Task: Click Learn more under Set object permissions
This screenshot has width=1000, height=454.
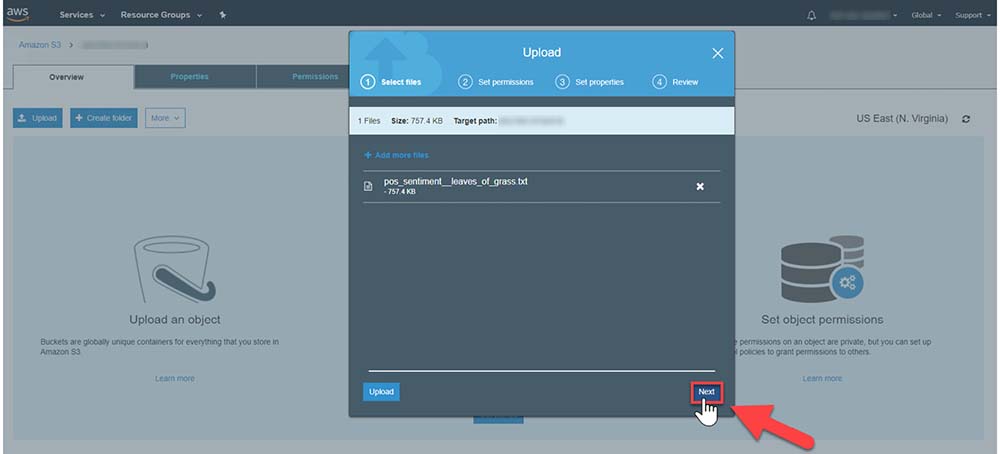Action: coord(822,379)
